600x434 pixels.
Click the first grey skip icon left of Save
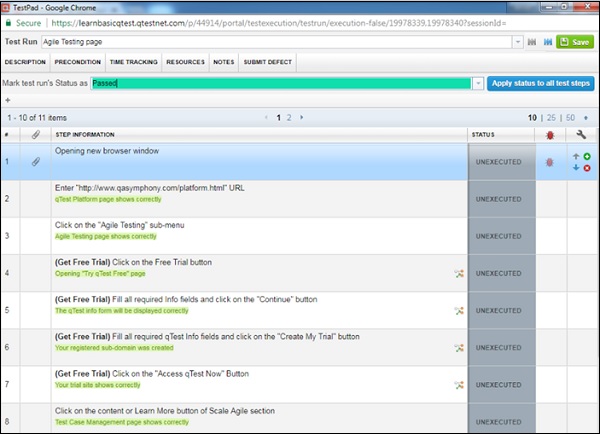tap(532, 42)
